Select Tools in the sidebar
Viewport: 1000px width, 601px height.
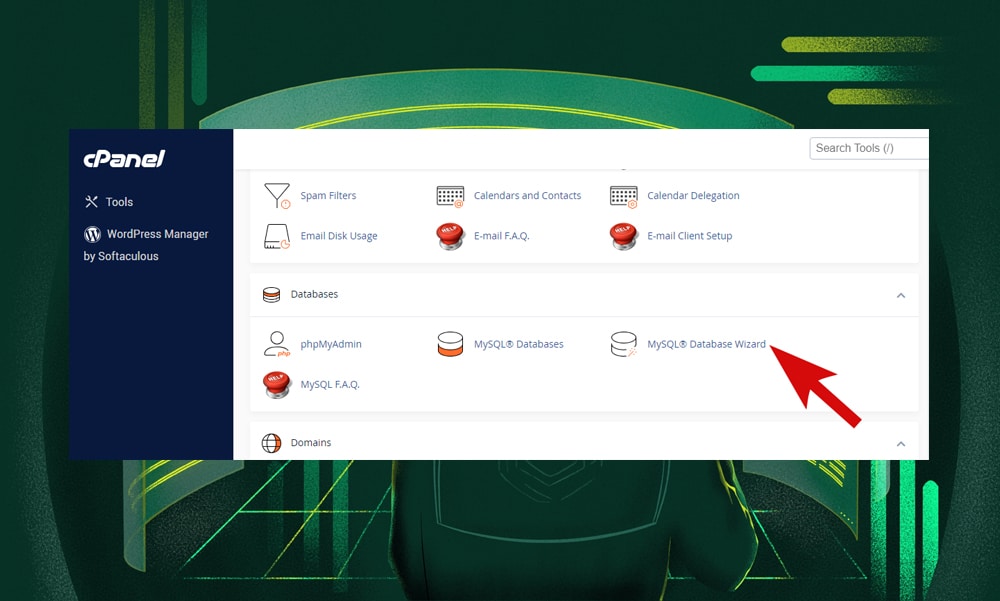(x=118, y=202)
